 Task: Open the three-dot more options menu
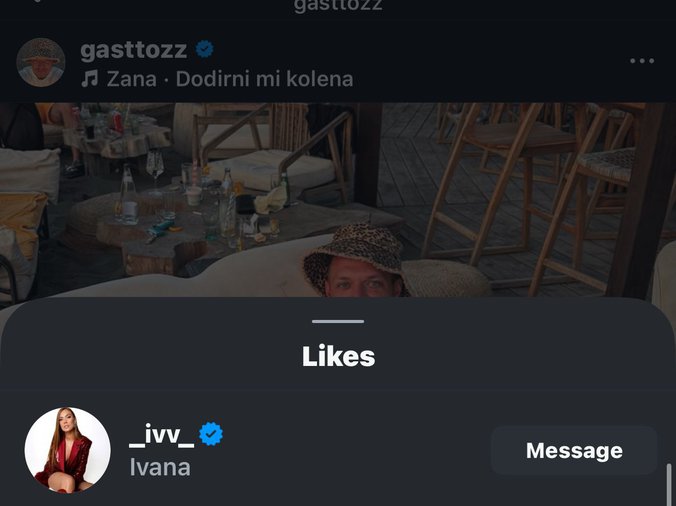pyautogui.click(x=641, y=61)
